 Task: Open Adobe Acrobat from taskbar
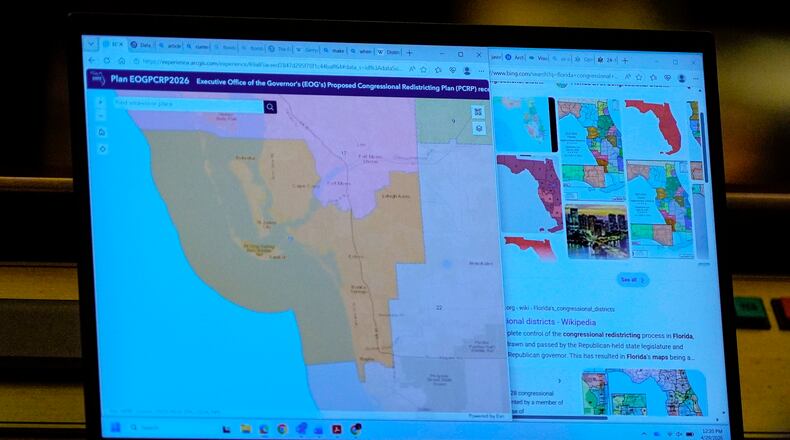point(337,429)
